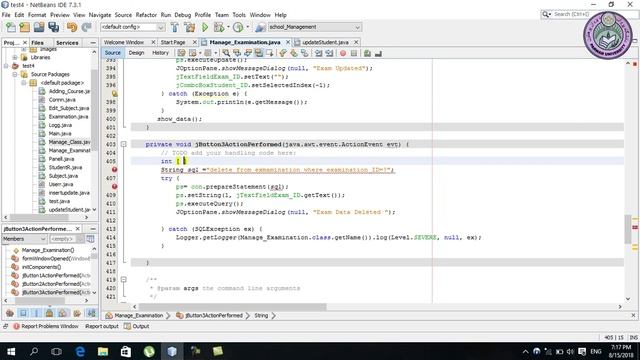Open the Tools menu
Screen dimensions: 640x360
click(239, 15)
